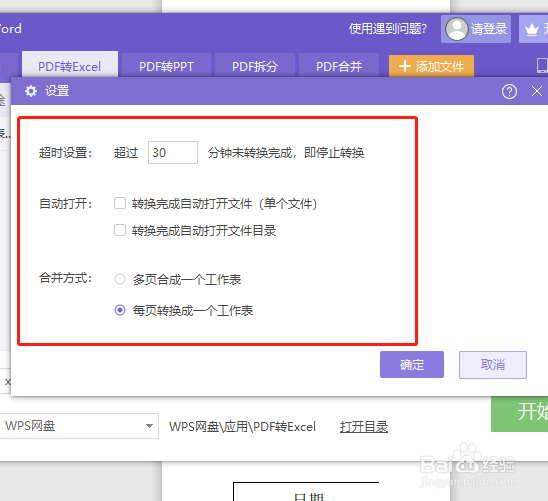Screen dimensions: 548x501
Task: Click the WPS网盘\应用\PDF转Excel path text
Action: 242,427
